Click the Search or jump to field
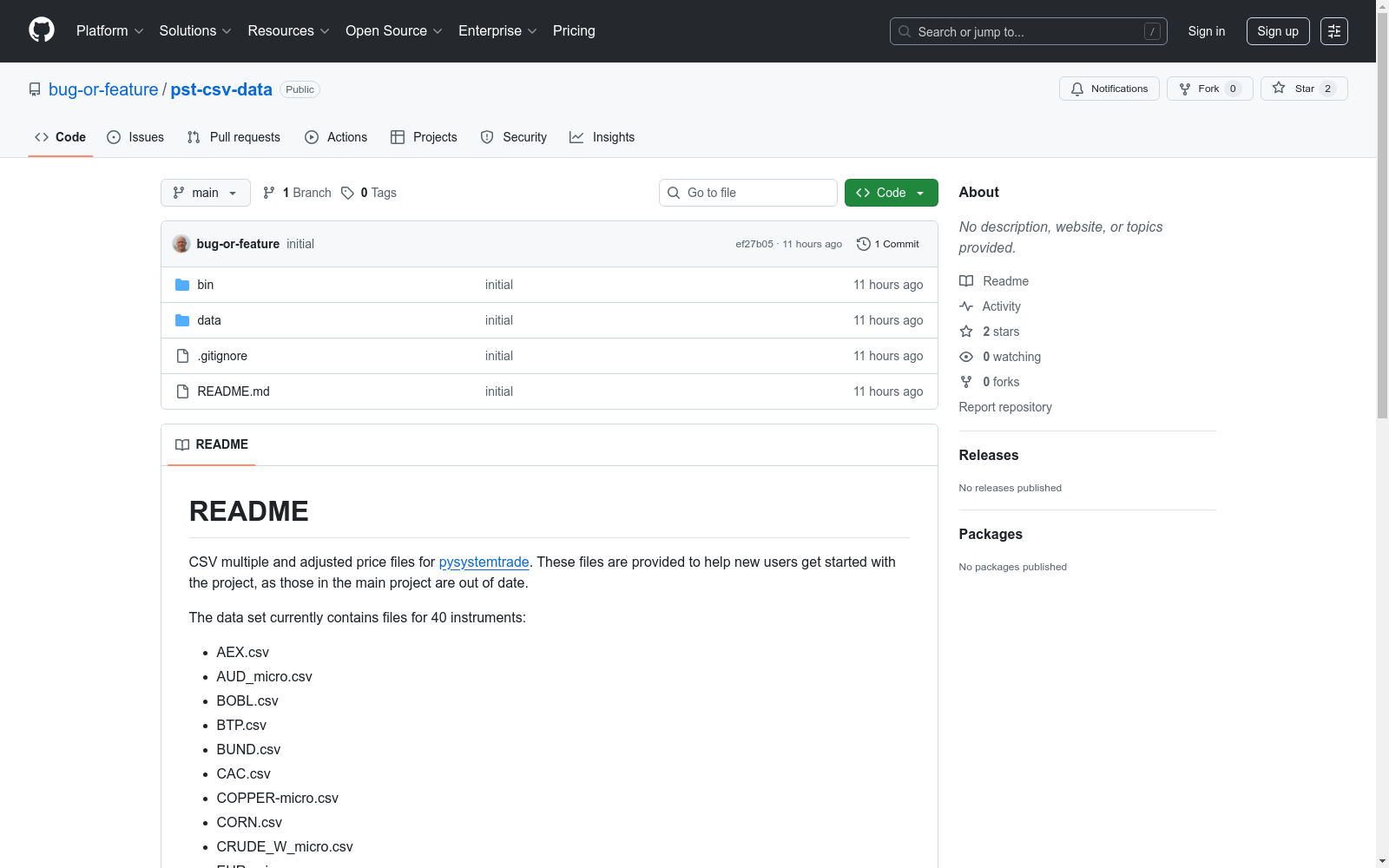The width and height of the screenshot is (1389, 868). [1029, 31]
